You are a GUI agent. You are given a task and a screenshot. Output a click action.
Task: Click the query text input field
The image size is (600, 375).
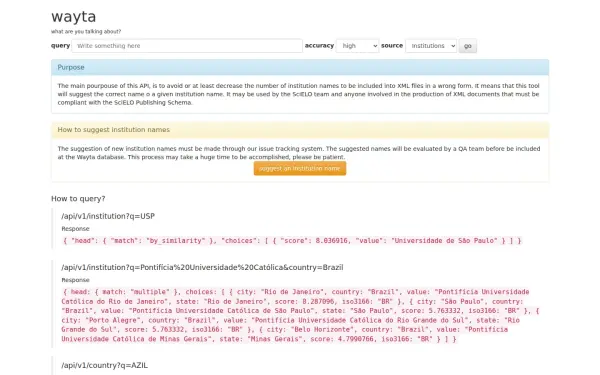pyautogui.click(x=187, y=46)
